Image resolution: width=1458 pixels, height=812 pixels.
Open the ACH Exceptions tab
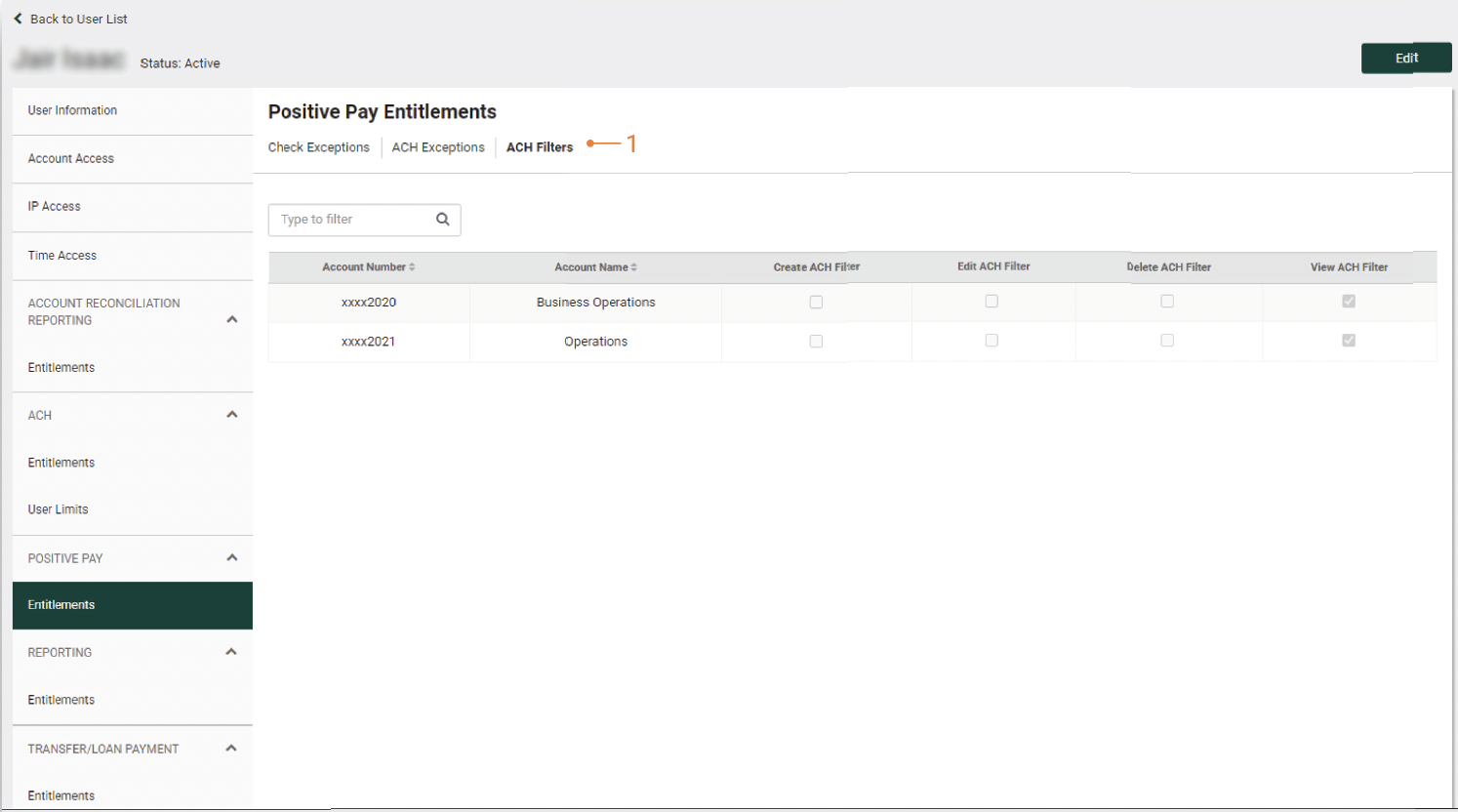[x=438, y=147]
